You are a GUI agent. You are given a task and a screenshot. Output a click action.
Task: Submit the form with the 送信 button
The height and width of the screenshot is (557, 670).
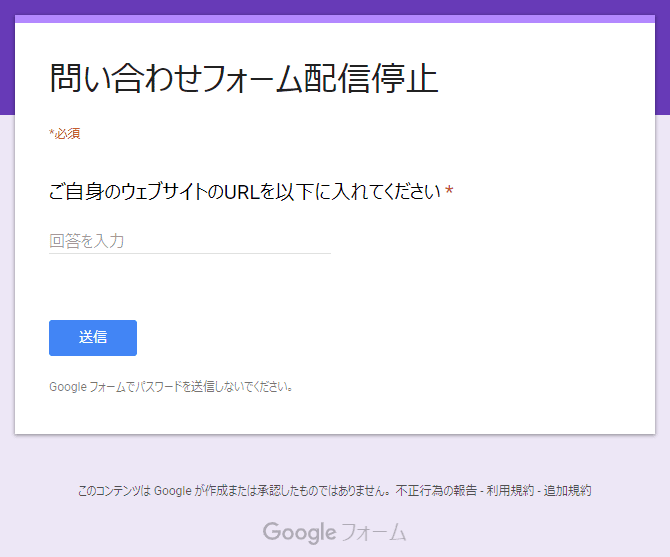(93, 338)
